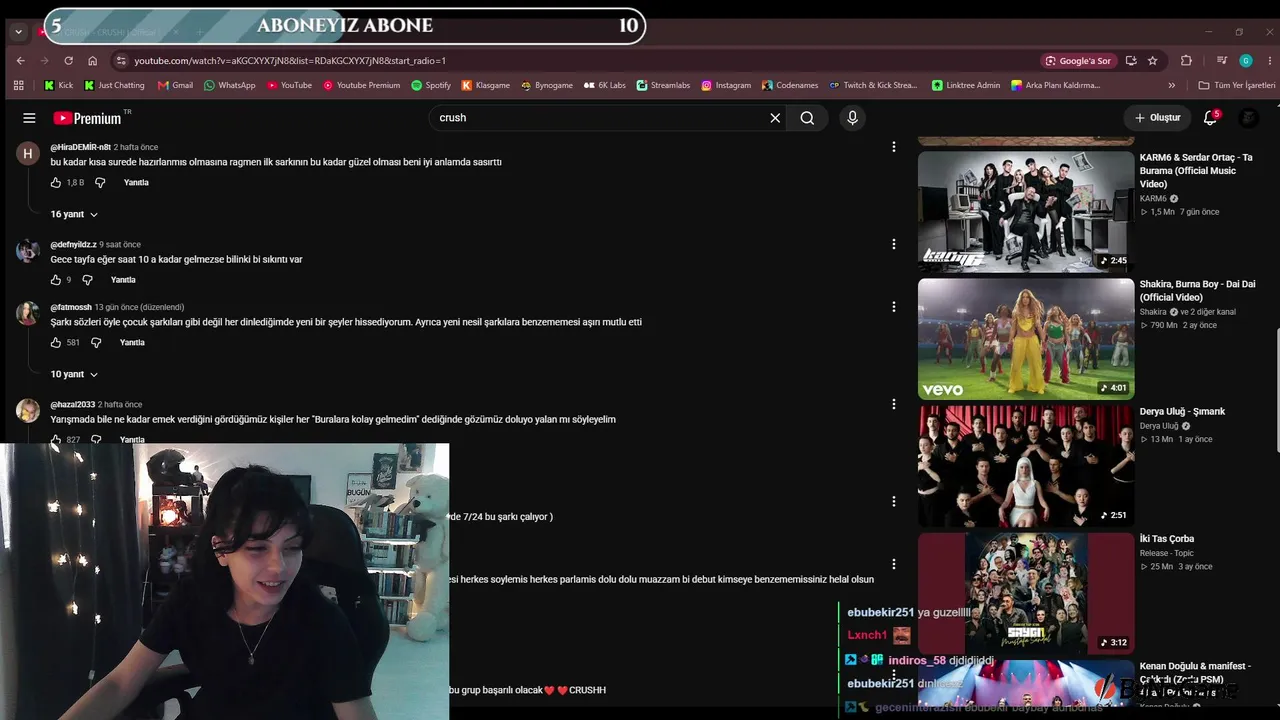Dislike fatmossh's comment

coord(96,343)
